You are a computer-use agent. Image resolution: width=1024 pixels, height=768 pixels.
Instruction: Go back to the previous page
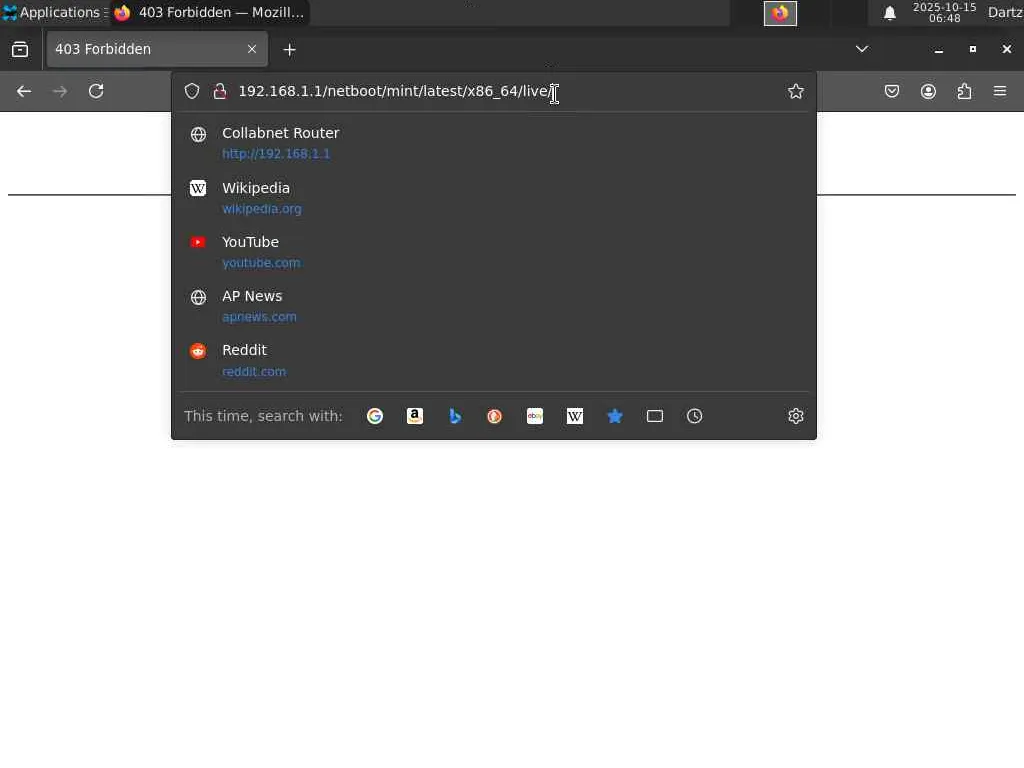click(24, 91)
